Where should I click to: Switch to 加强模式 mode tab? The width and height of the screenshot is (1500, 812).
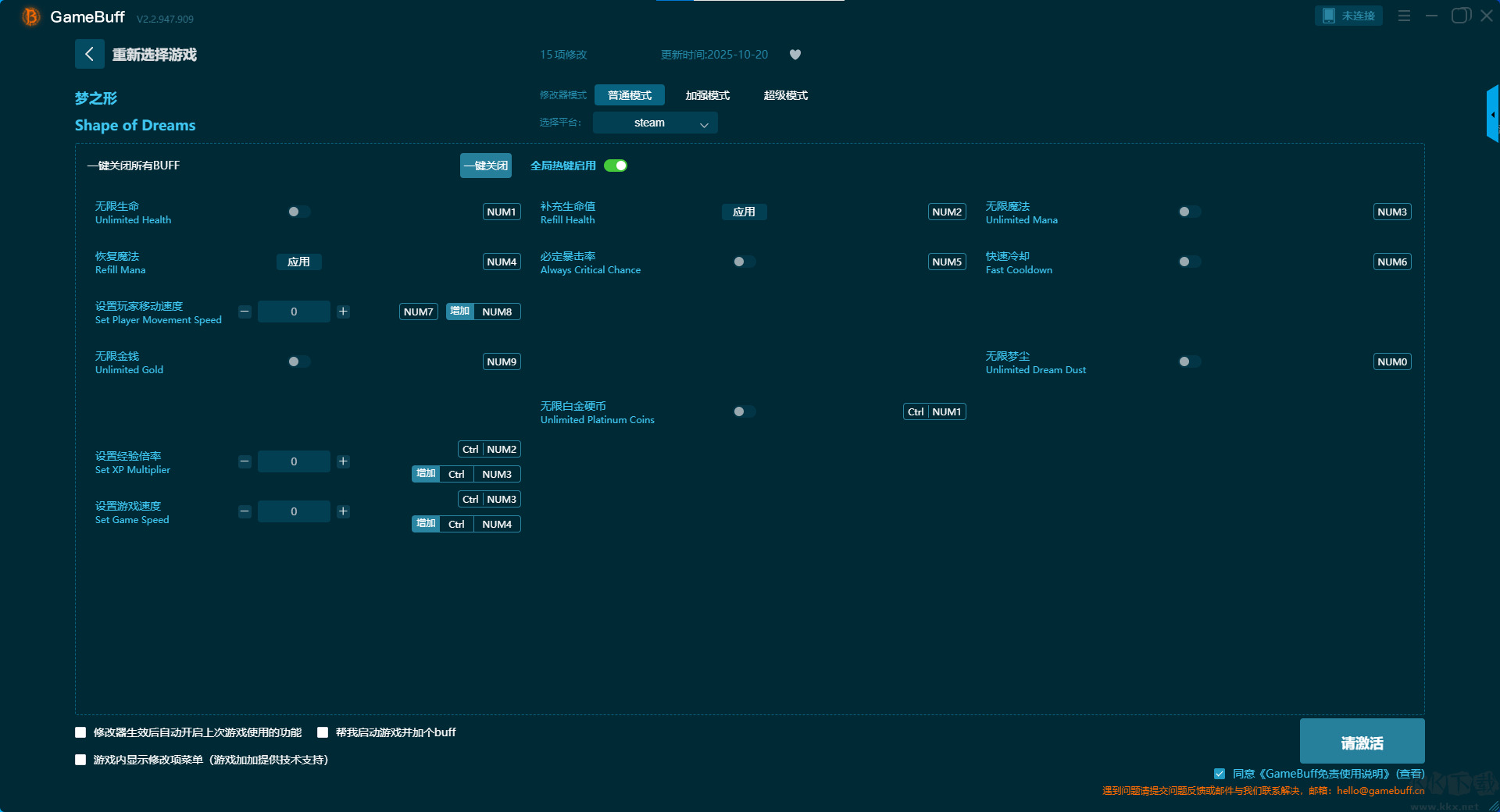[x=708, y=95]
